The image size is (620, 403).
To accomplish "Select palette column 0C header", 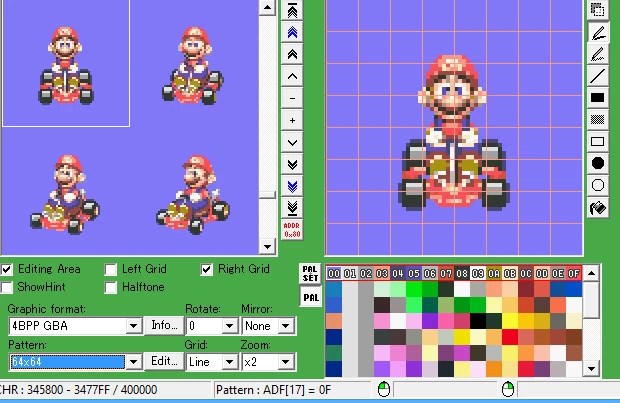I will point(526,273).
